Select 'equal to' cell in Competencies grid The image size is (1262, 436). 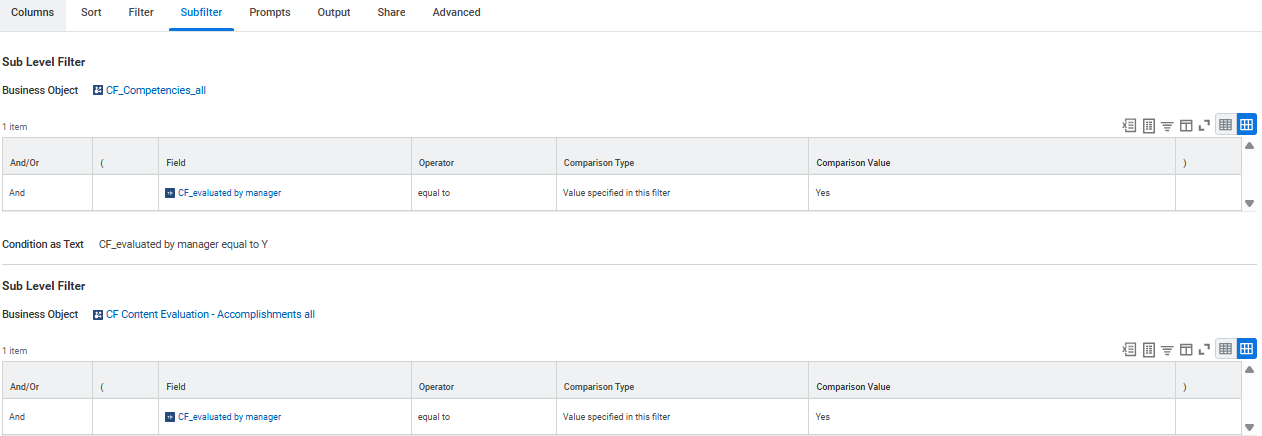click(483, 193)
